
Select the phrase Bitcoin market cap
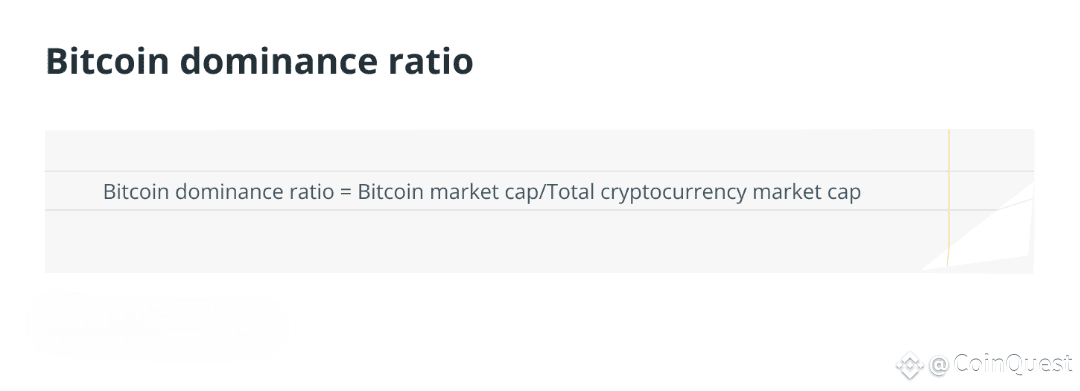coord(446,191)
